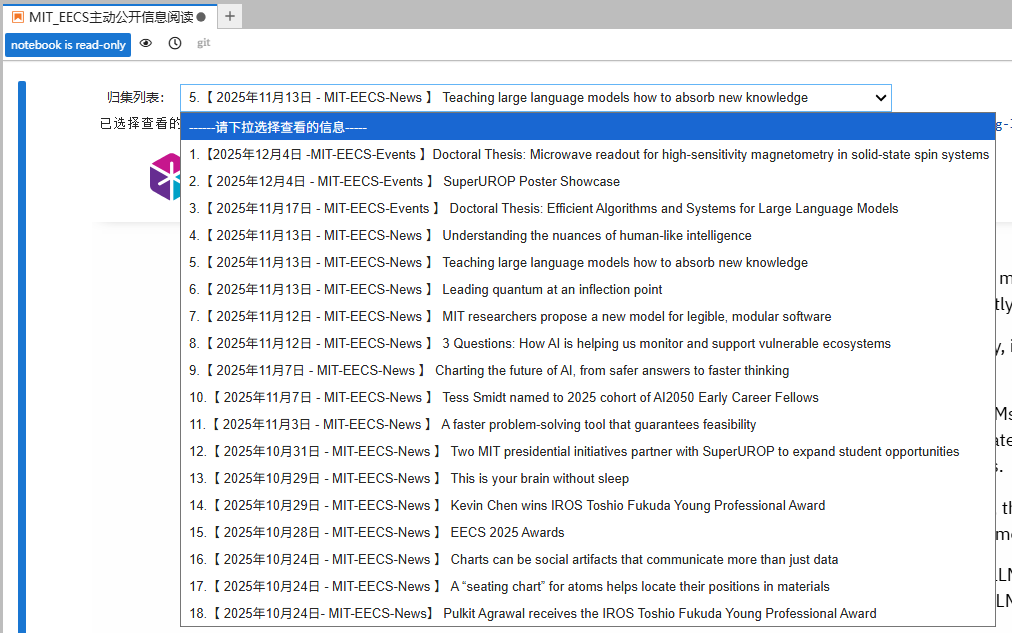Screen dimensions: 1012x633
Task: Choose item 2 SuperUROP Poster Showcase
Action: pyautogui.click(x=588, y=181)
